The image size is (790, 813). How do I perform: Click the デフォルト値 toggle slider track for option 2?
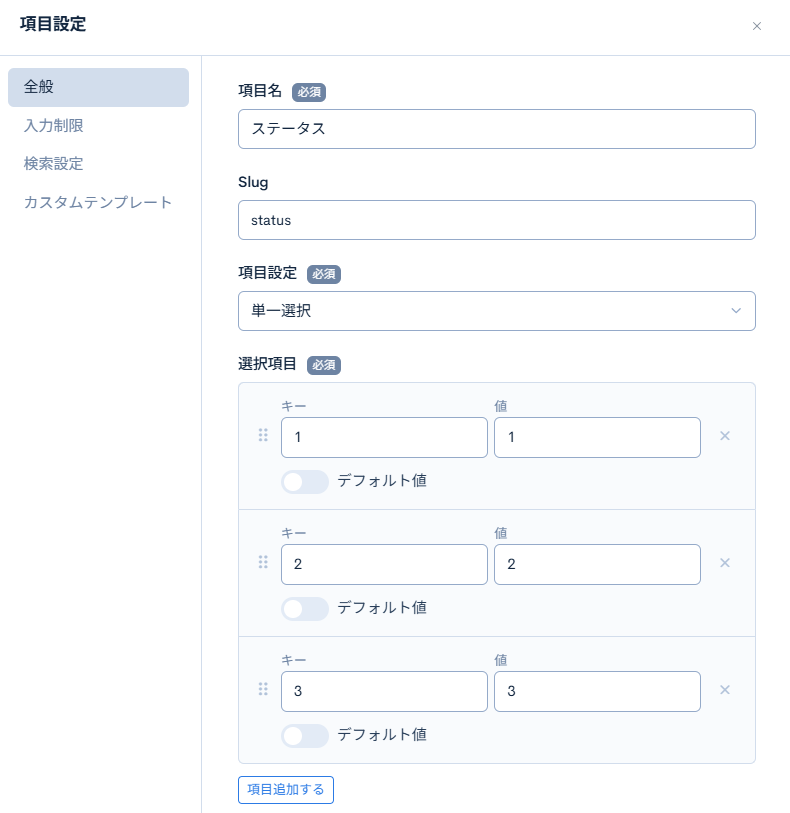[304, 608]
